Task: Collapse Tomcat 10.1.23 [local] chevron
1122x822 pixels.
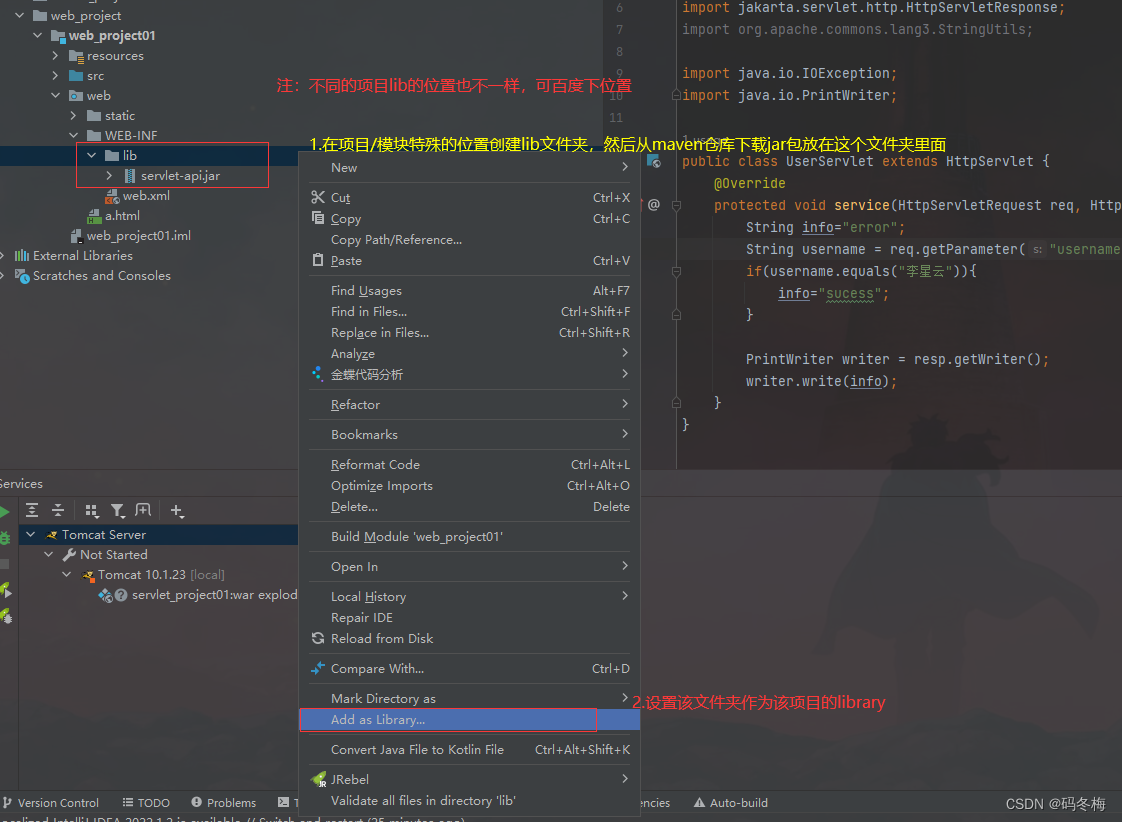Action: tap(67, 574)
